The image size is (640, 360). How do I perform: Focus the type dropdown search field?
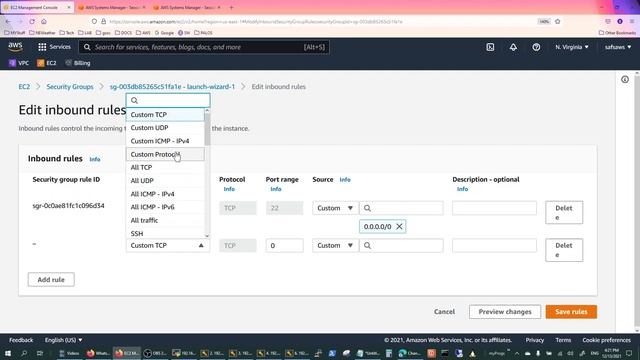point(168,100)
